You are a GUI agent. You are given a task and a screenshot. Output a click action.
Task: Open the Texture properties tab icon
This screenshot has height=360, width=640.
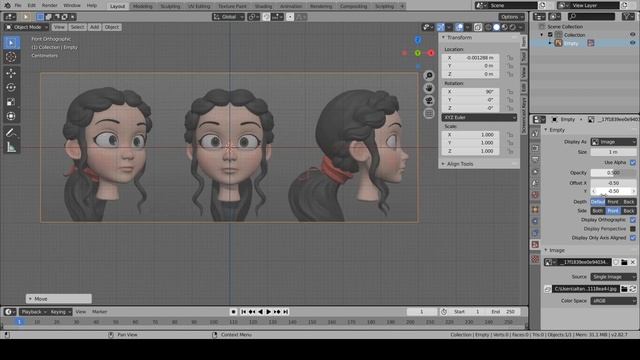click(x=535, y=259)
